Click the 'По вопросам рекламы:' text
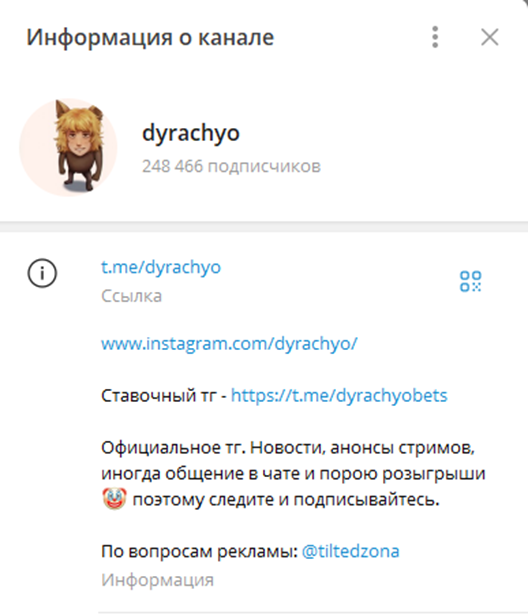Image resolution: width=528 pixels, height=616 pixels. (199, 552)
